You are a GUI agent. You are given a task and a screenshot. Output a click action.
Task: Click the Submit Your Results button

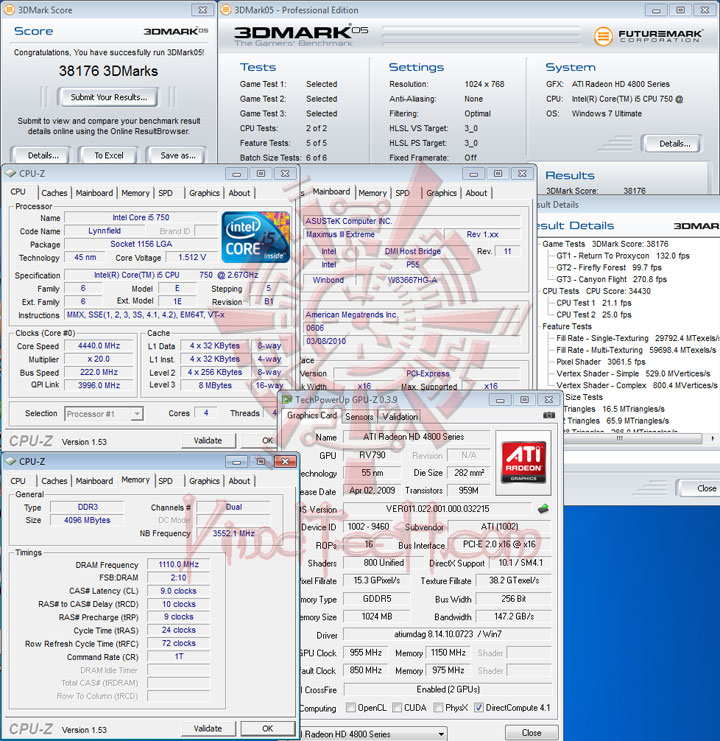pos(109,97)
